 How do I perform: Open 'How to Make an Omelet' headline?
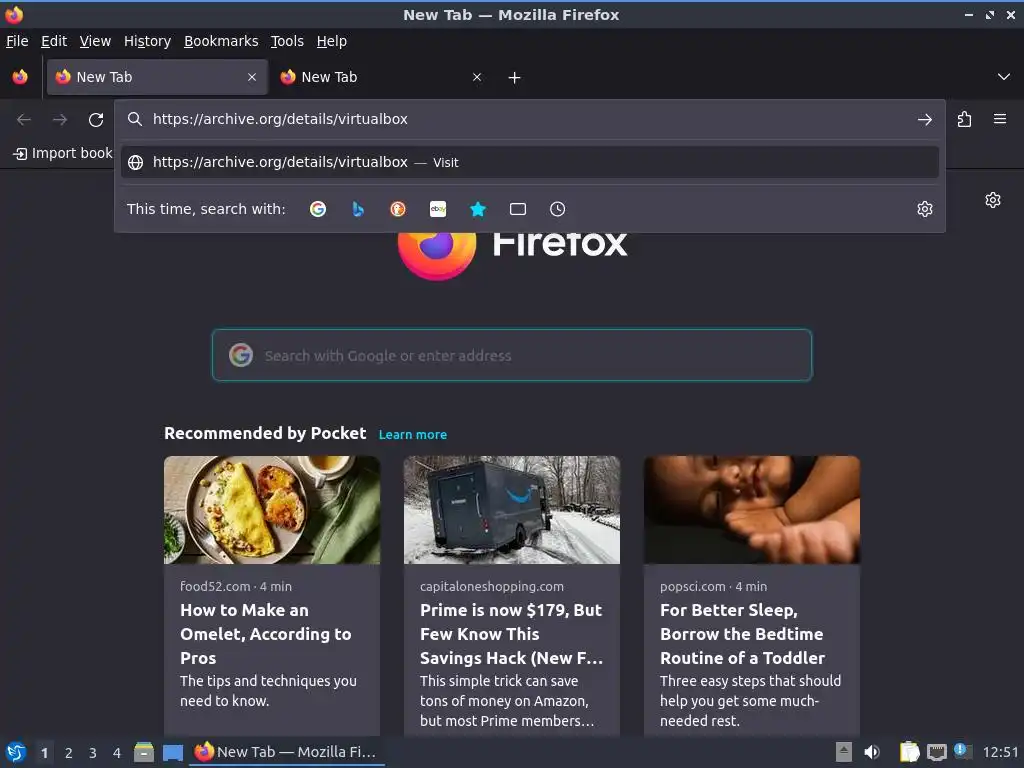point(266,634)
